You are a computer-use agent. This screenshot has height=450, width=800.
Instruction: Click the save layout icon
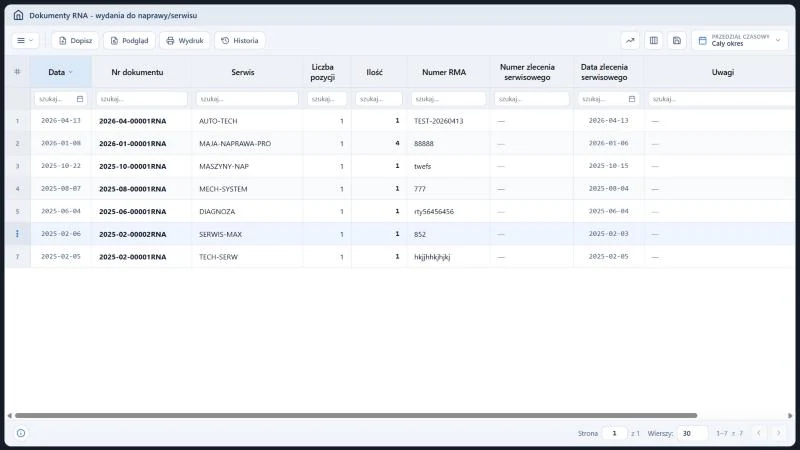(x=677, y=40)
